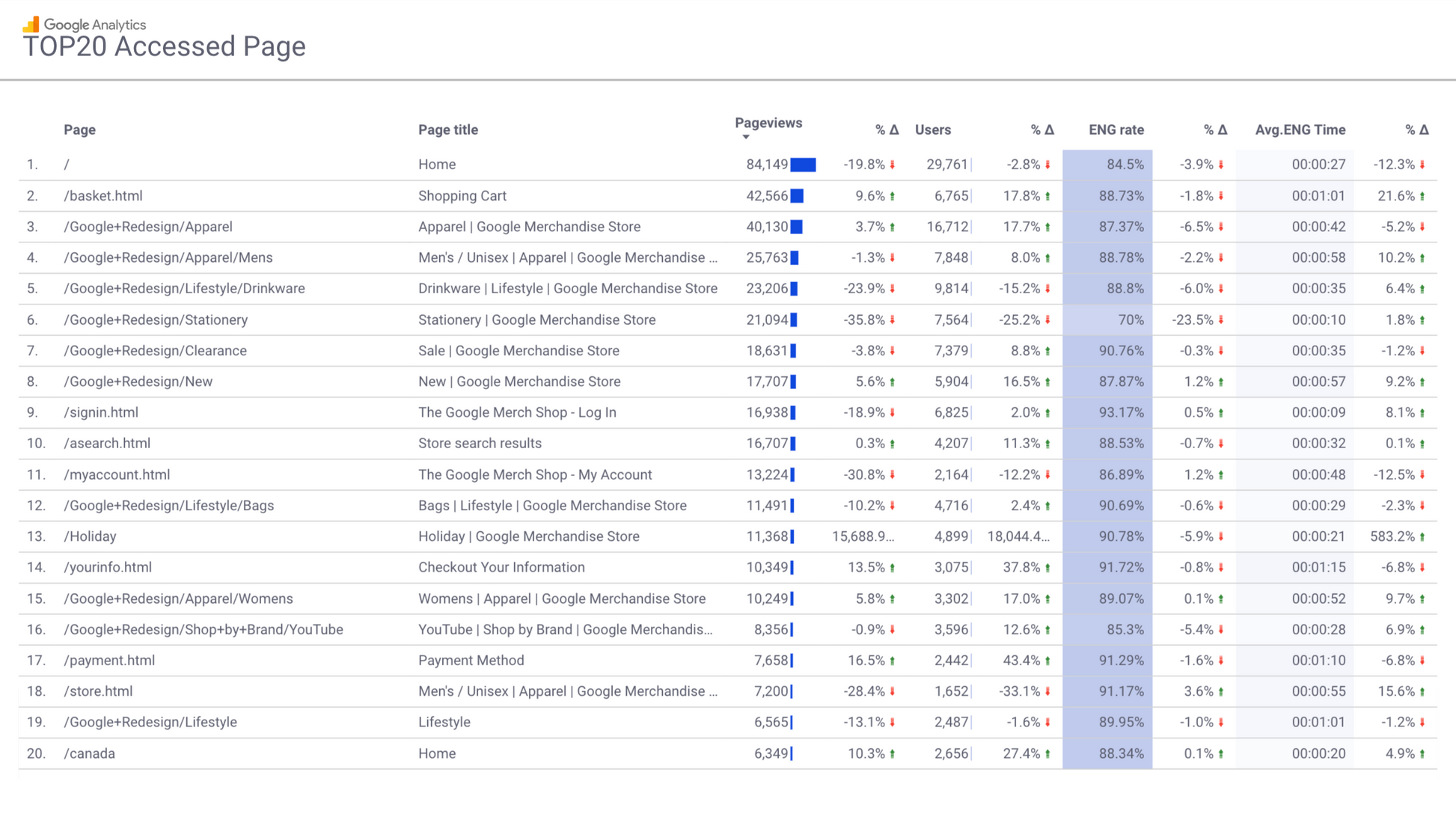Click the /Holiday page entry
The height and width of the screenshot is (817, 1456).
click(x=90, y=536)
